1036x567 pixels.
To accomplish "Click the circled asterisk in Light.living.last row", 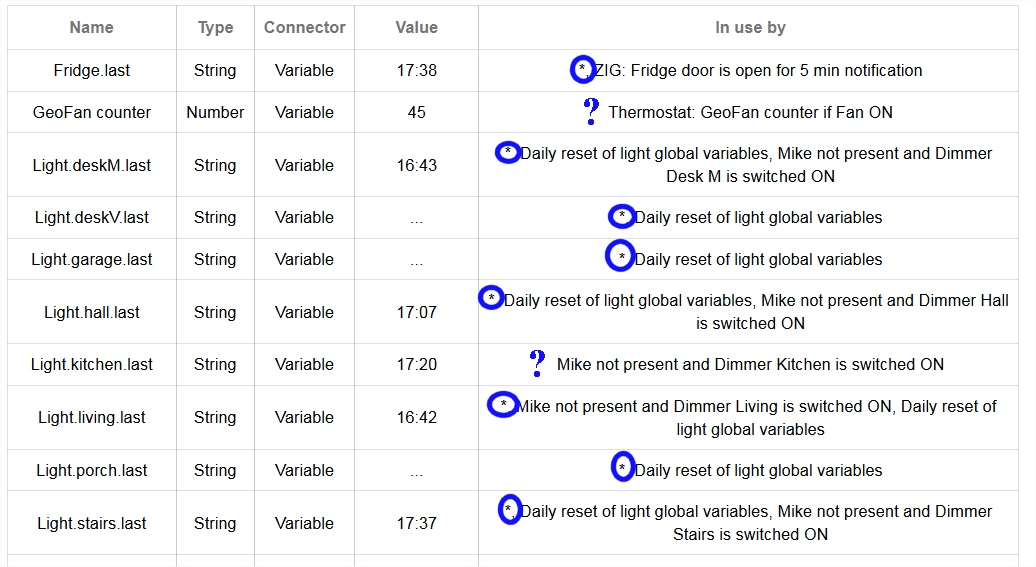I will (503, 404).
